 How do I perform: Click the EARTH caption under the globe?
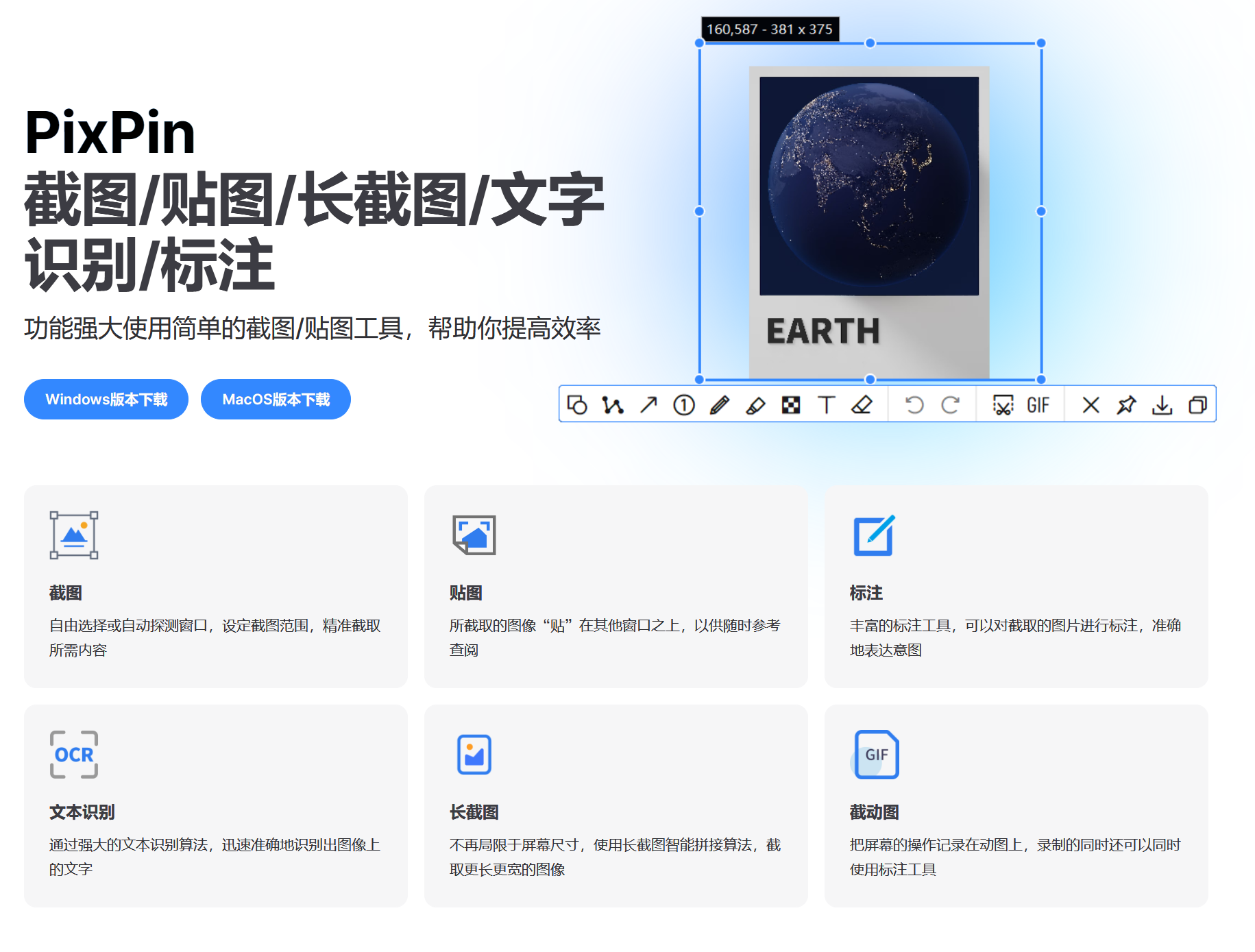[x=823, y=331]
